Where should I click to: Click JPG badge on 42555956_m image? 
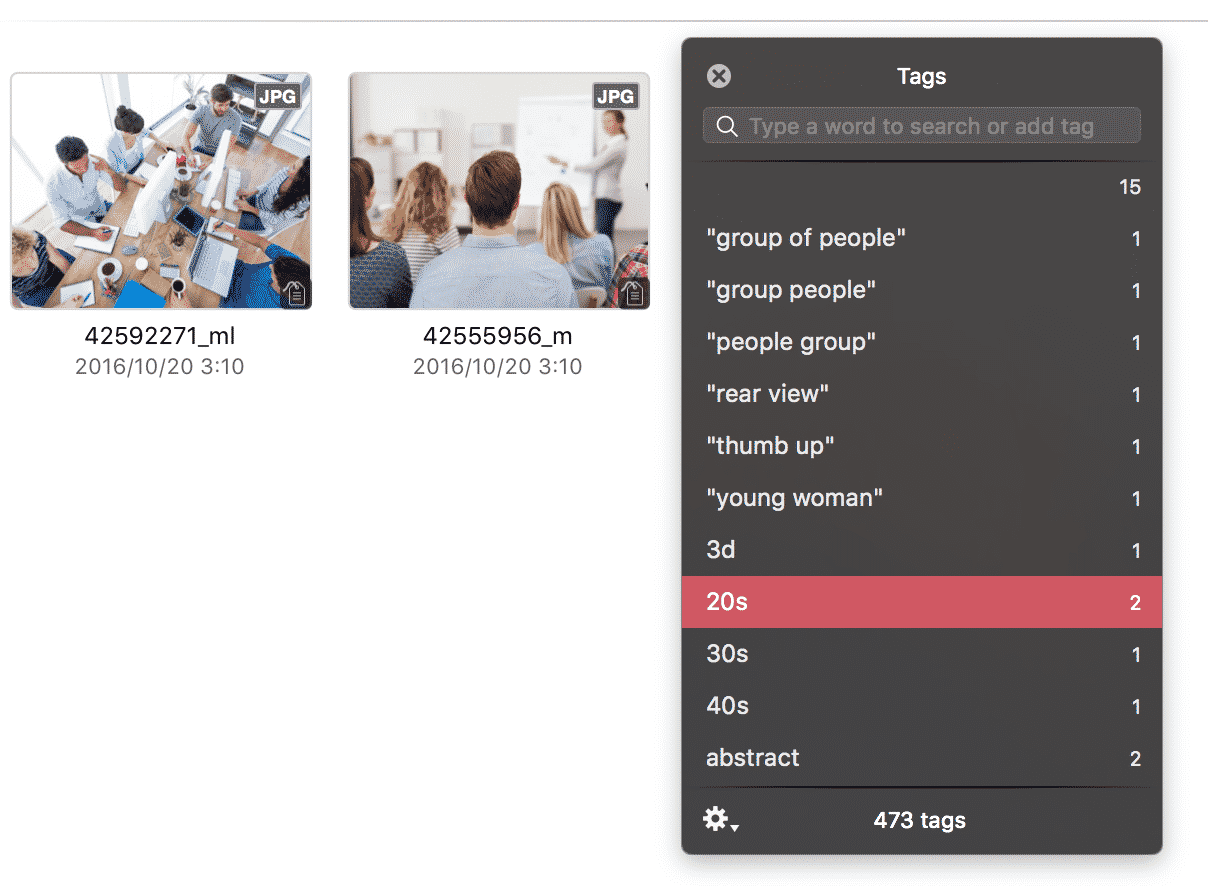pos(616,96)
